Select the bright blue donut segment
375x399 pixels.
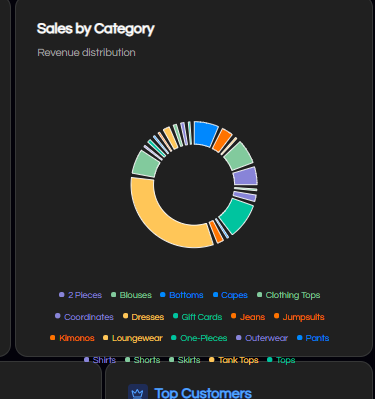pyautogui.click(x=205, y=133)
